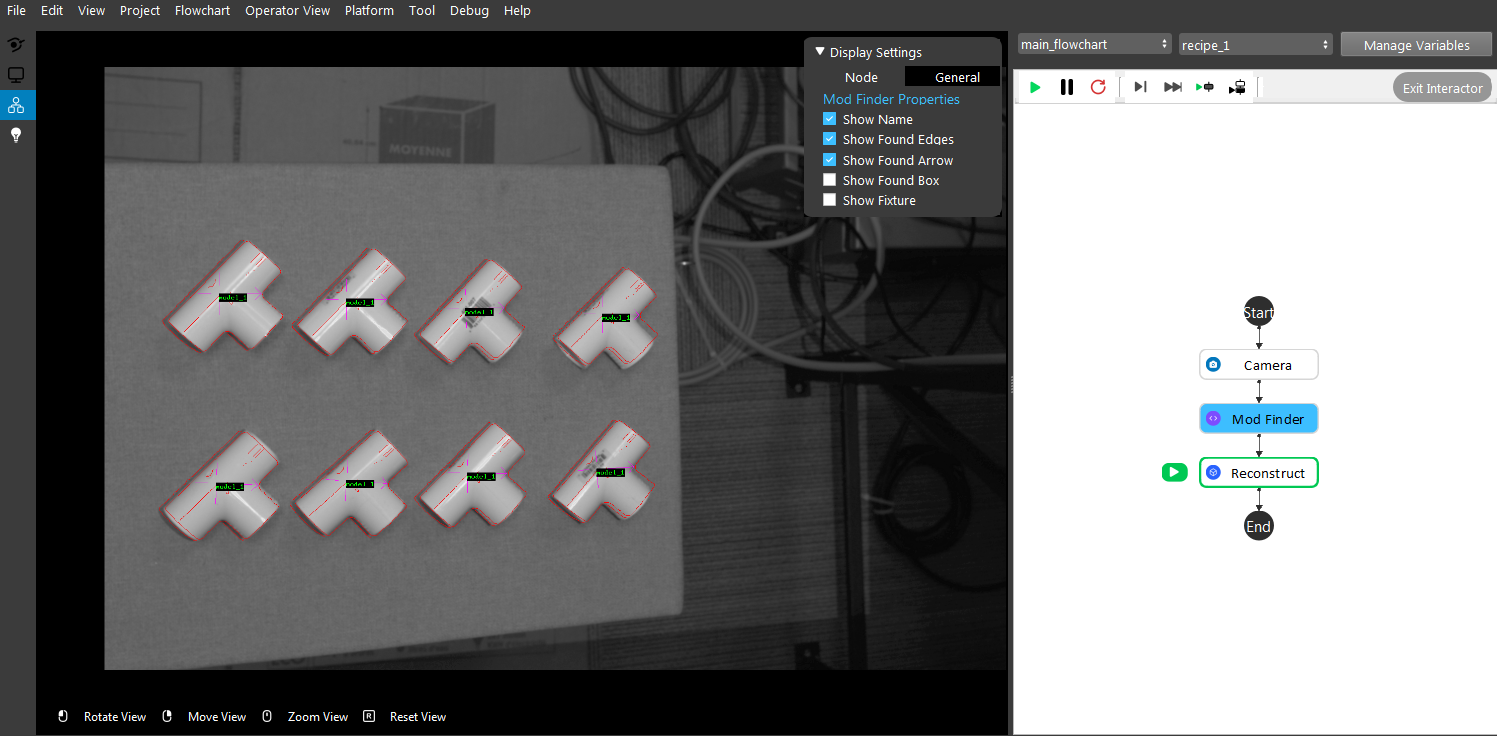Image resolution: width=1497 pixels, height=736 pixels.
Task: Disable Show Found Edges checkbox
Action: (x=829, y=139)
